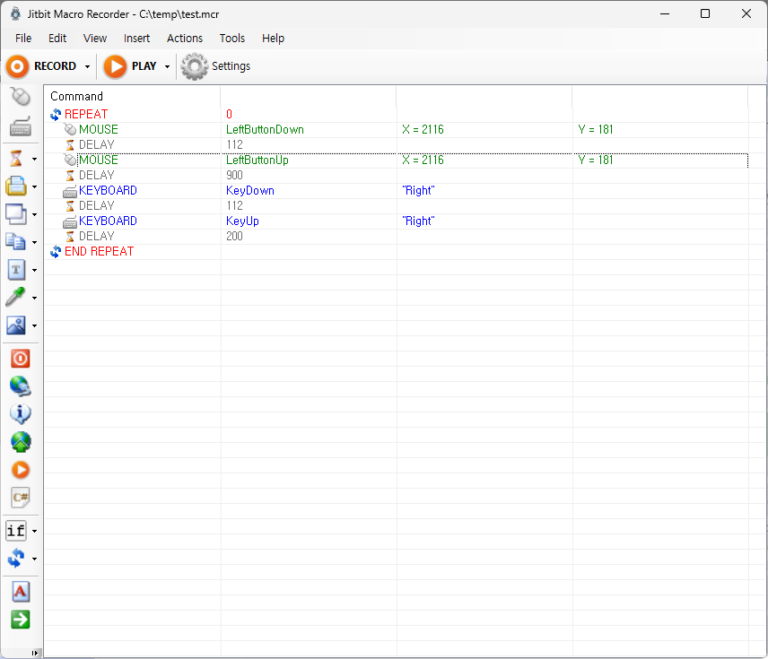The height and width of the screenshot is (659, 768).
Task: Click the window command icon in the sidebar
Action: 16,214
